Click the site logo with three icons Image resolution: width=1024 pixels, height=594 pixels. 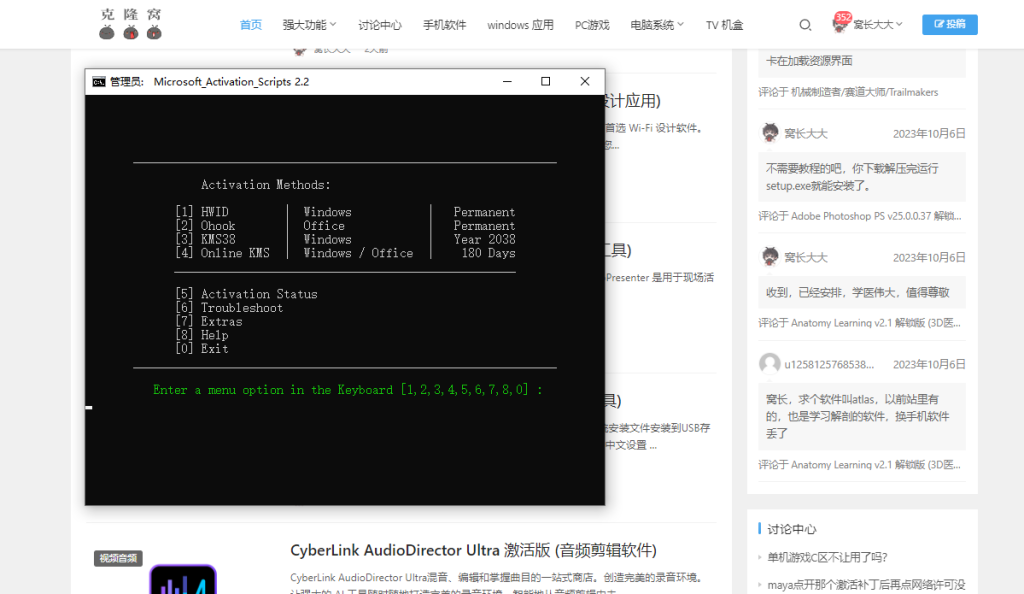(x=131, y=24)
